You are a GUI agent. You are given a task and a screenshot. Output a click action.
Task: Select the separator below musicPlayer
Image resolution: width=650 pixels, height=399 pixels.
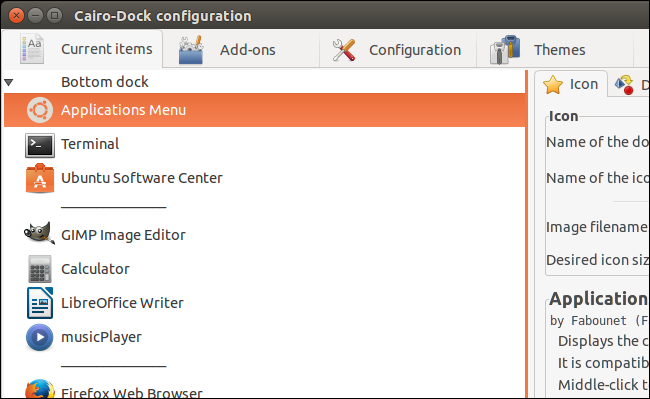pos(114,366)
